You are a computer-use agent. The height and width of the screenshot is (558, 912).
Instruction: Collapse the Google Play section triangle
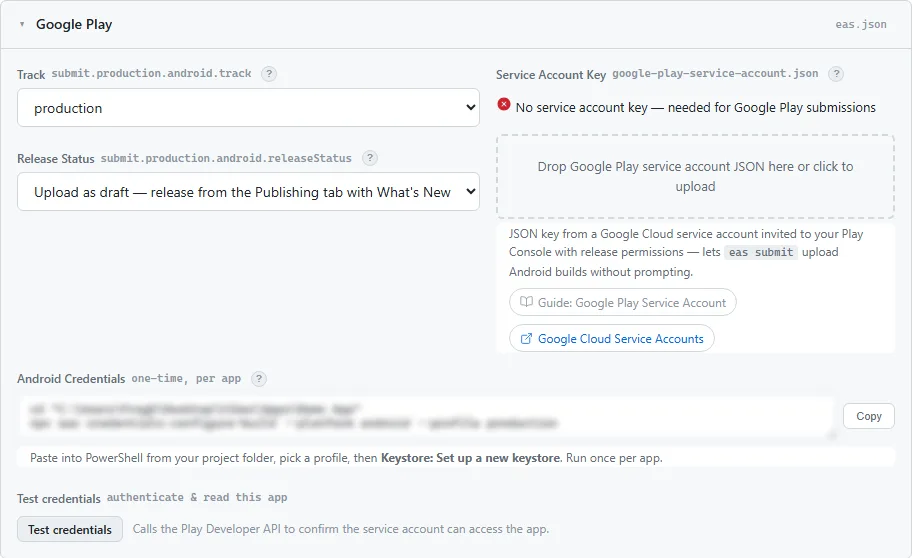22,24
